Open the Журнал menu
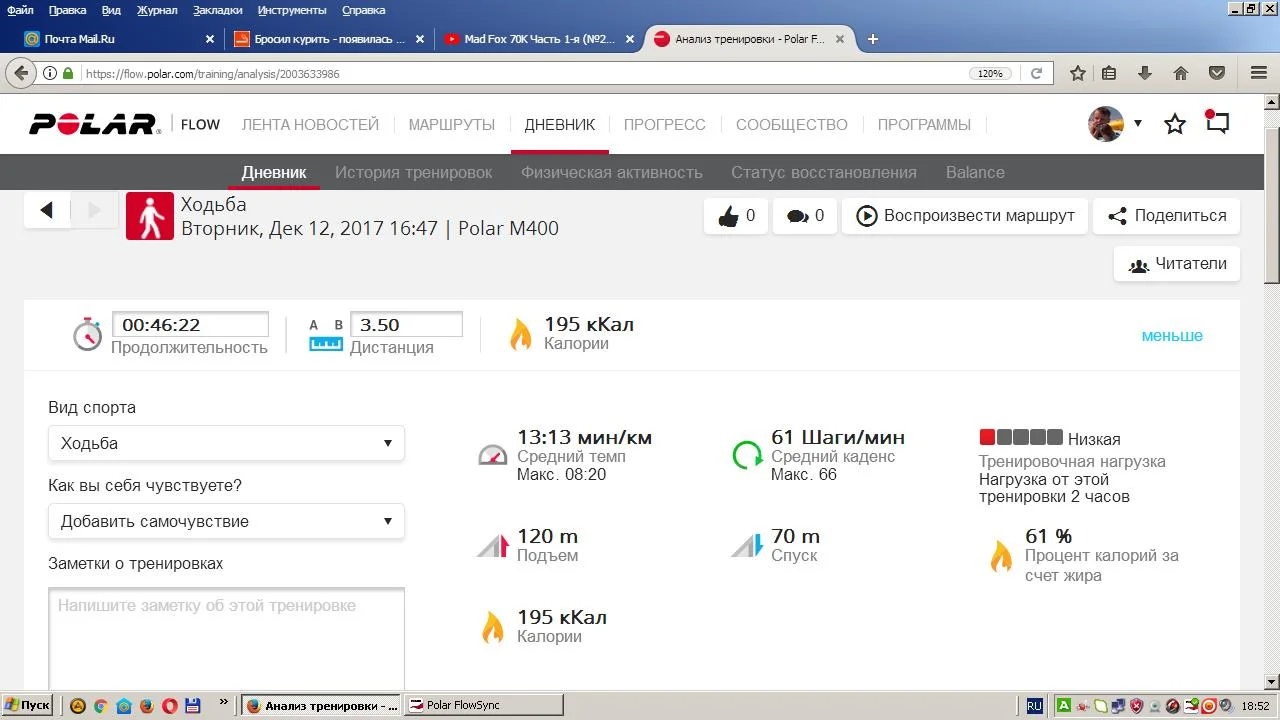Viewport: 1280px width, 720px height. (157, 10)
